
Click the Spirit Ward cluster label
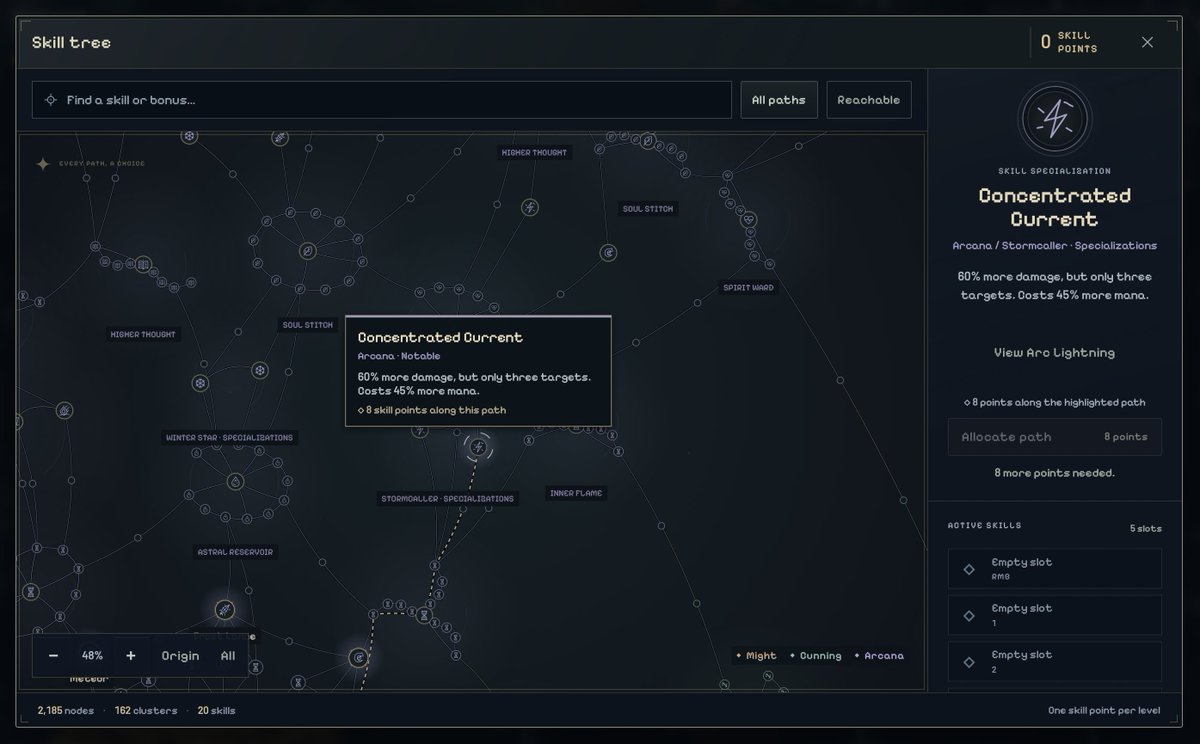tap(748, 288)
